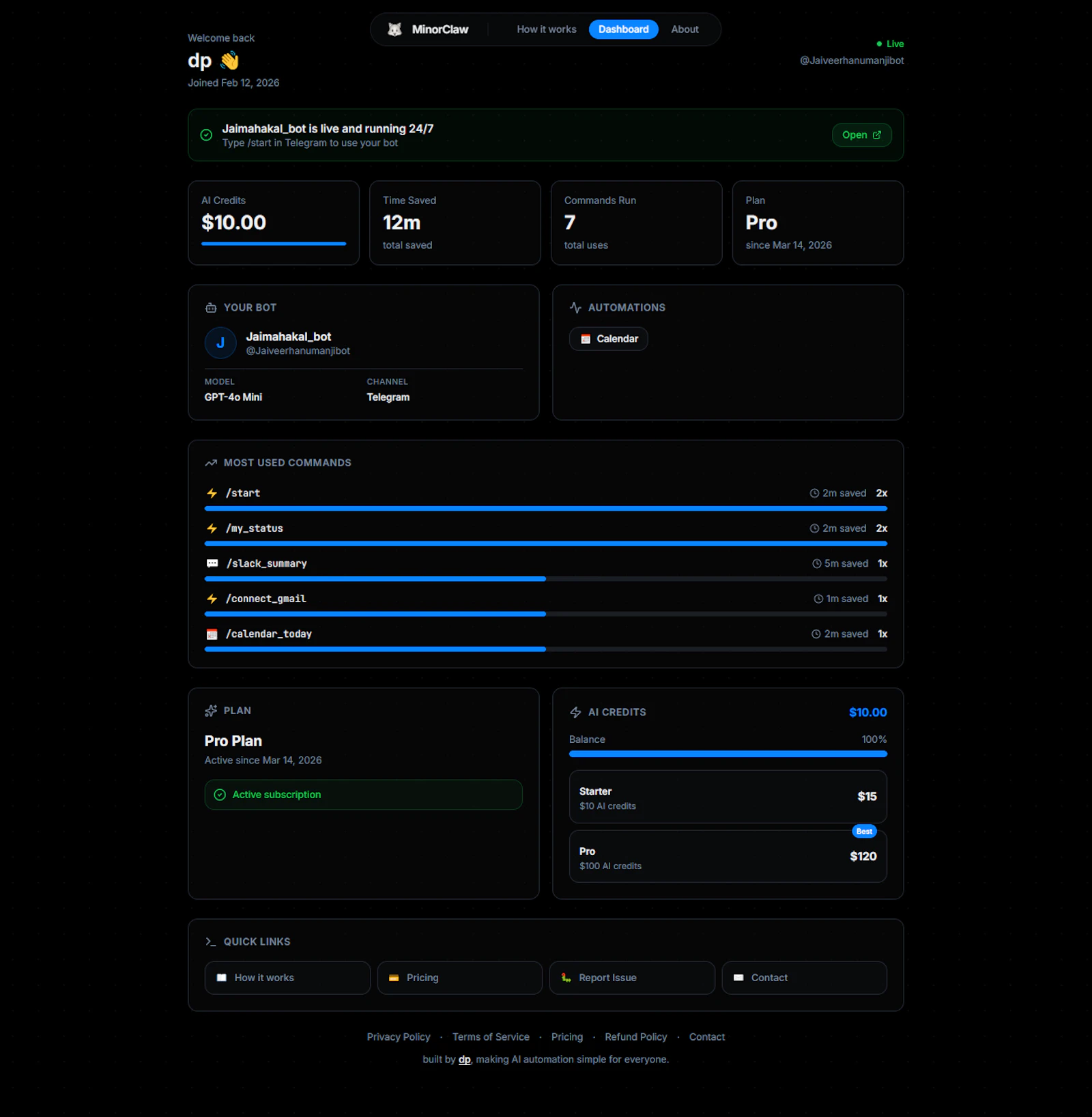Click the @Jaiveerhanumanjibot handle at top right
The width and height of the screenshot is (1092, 1117).
(x=852, y=61)
